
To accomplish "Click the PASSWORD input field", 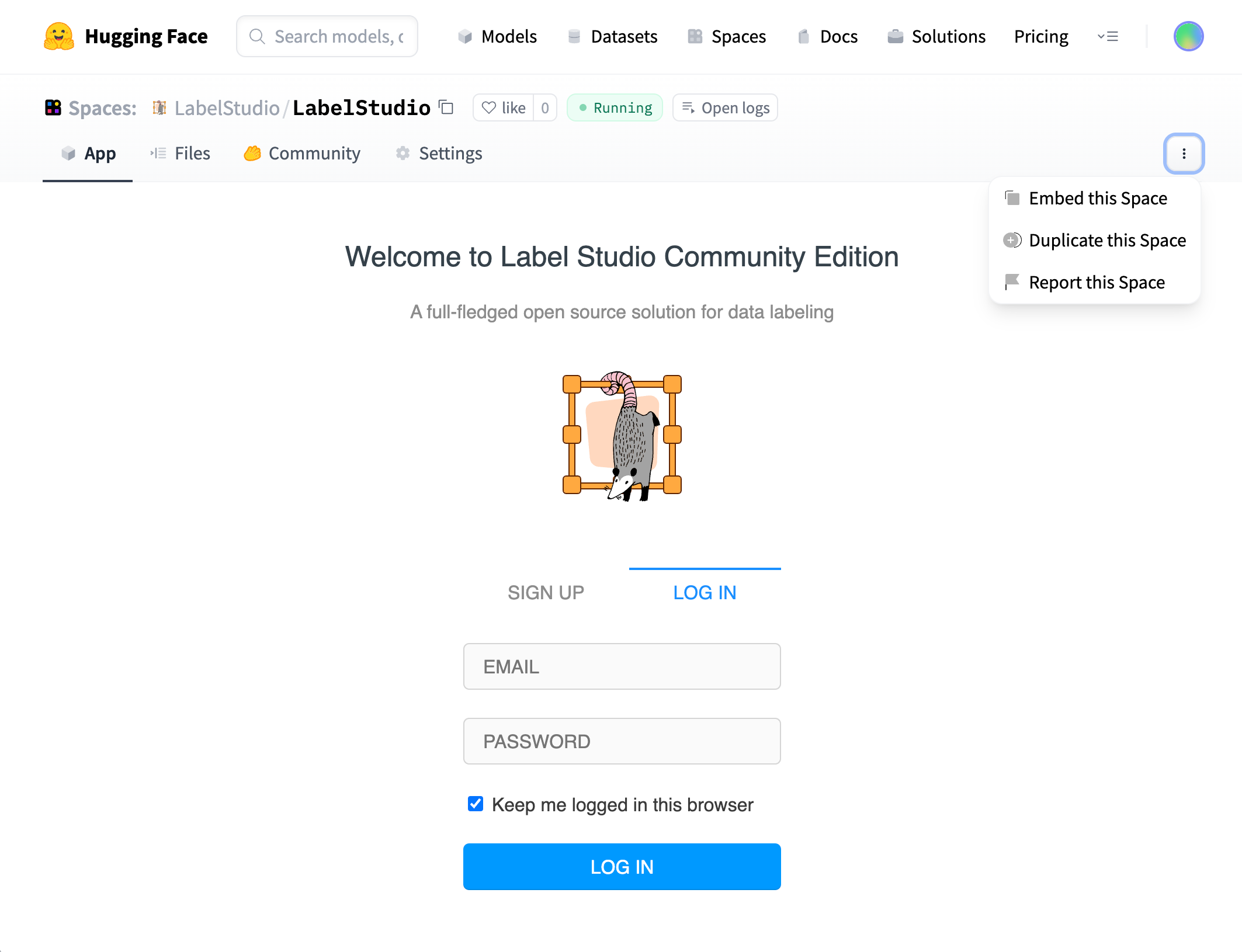I will click(x=622, y=741).
